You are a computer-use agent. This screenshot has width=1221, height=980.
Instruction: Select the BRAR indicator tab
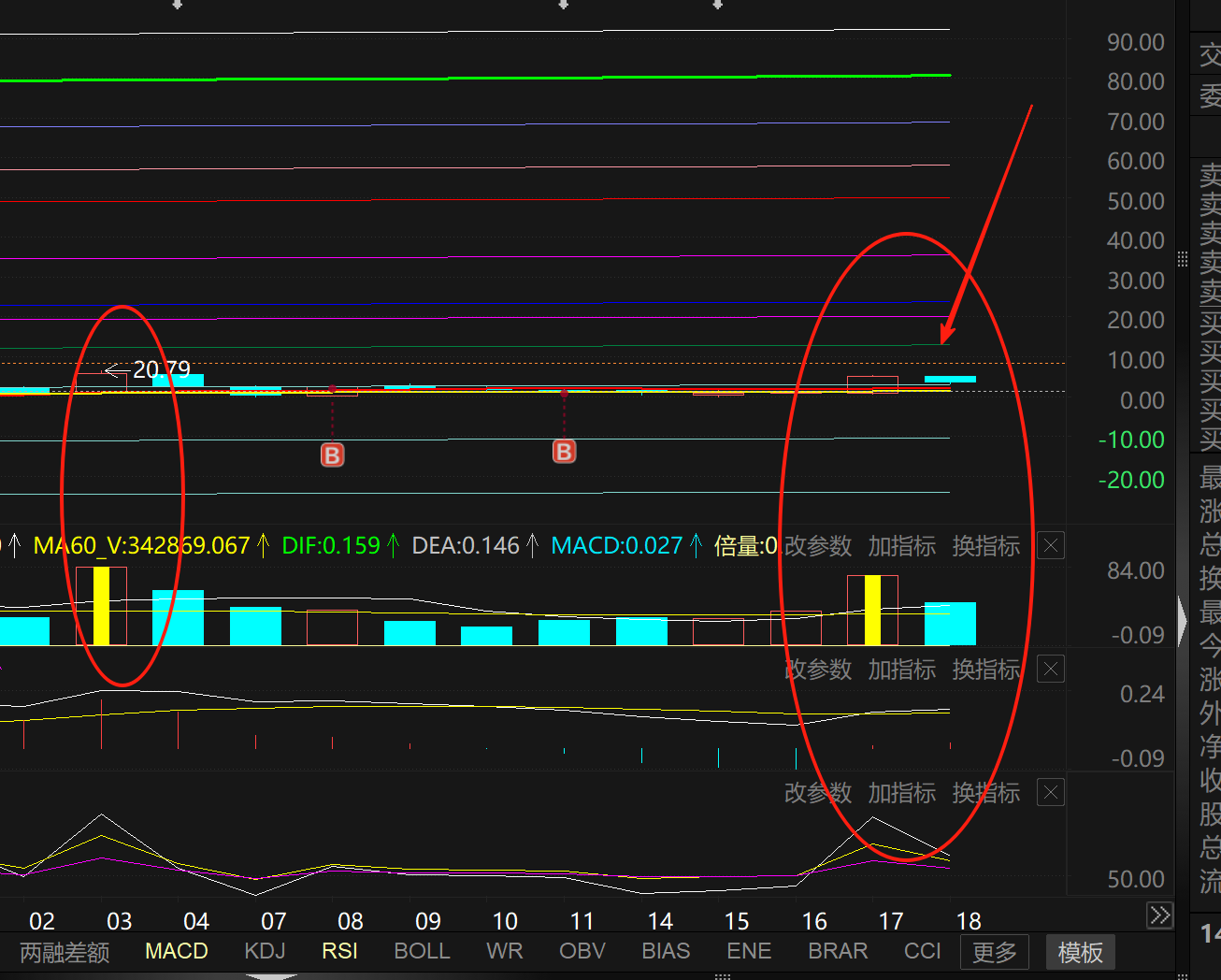pyautogui.click(x=838, y=951)
